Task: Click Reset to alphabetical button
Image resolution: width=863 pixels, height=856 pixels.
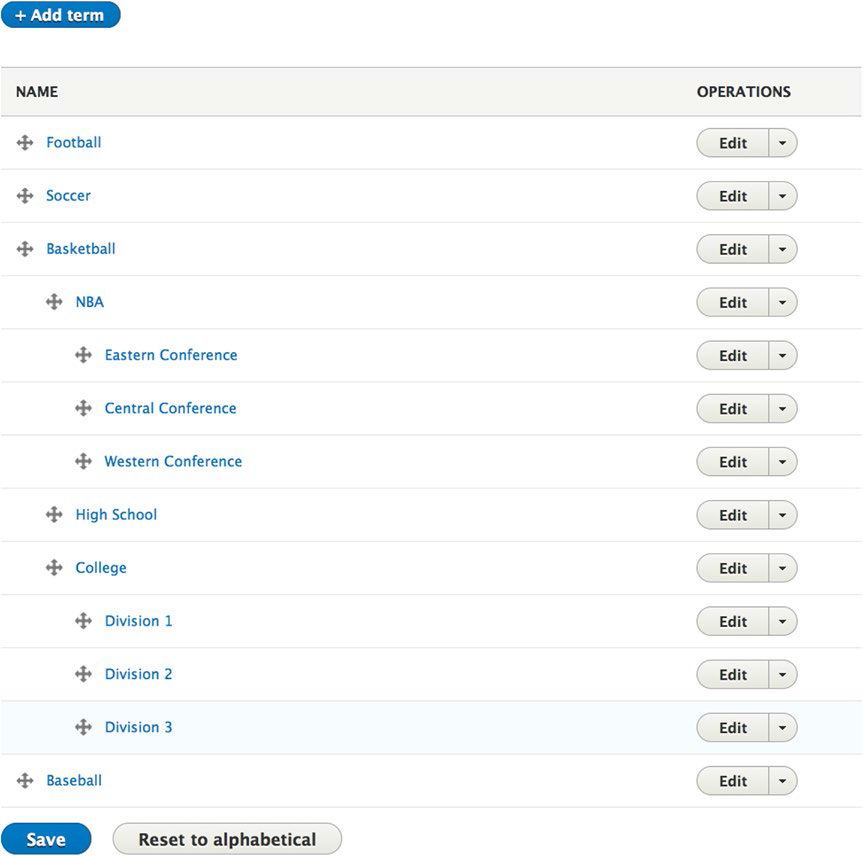Action: click(x=227, y=839)
